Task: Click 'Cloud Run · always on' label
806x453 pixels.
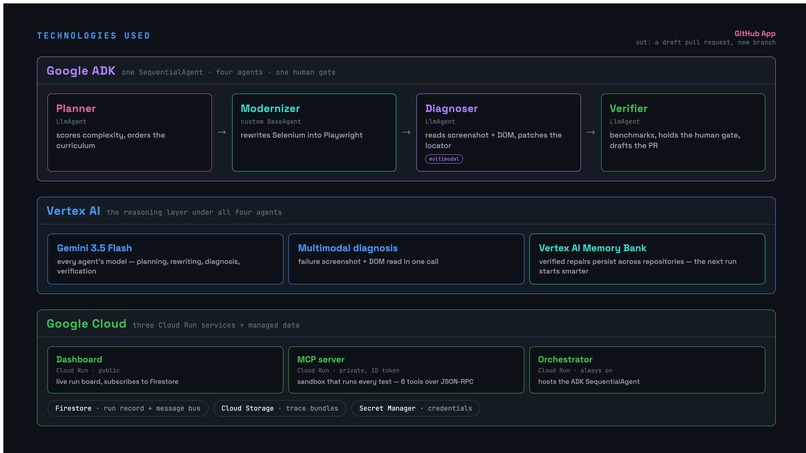Action: [575, 370]
